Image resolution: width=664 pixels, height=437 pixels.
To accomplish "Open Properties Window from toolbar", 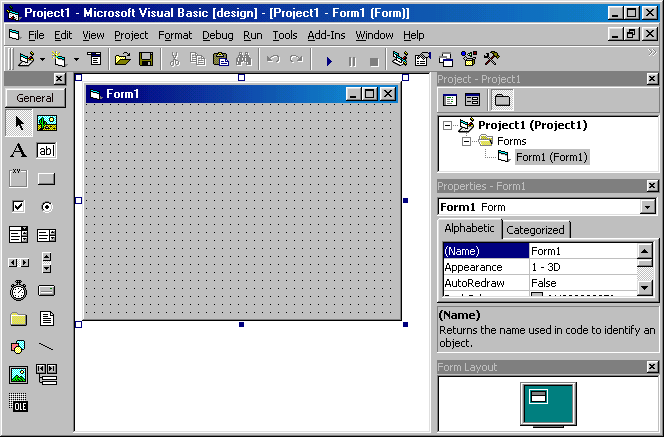I will (423, 59).
